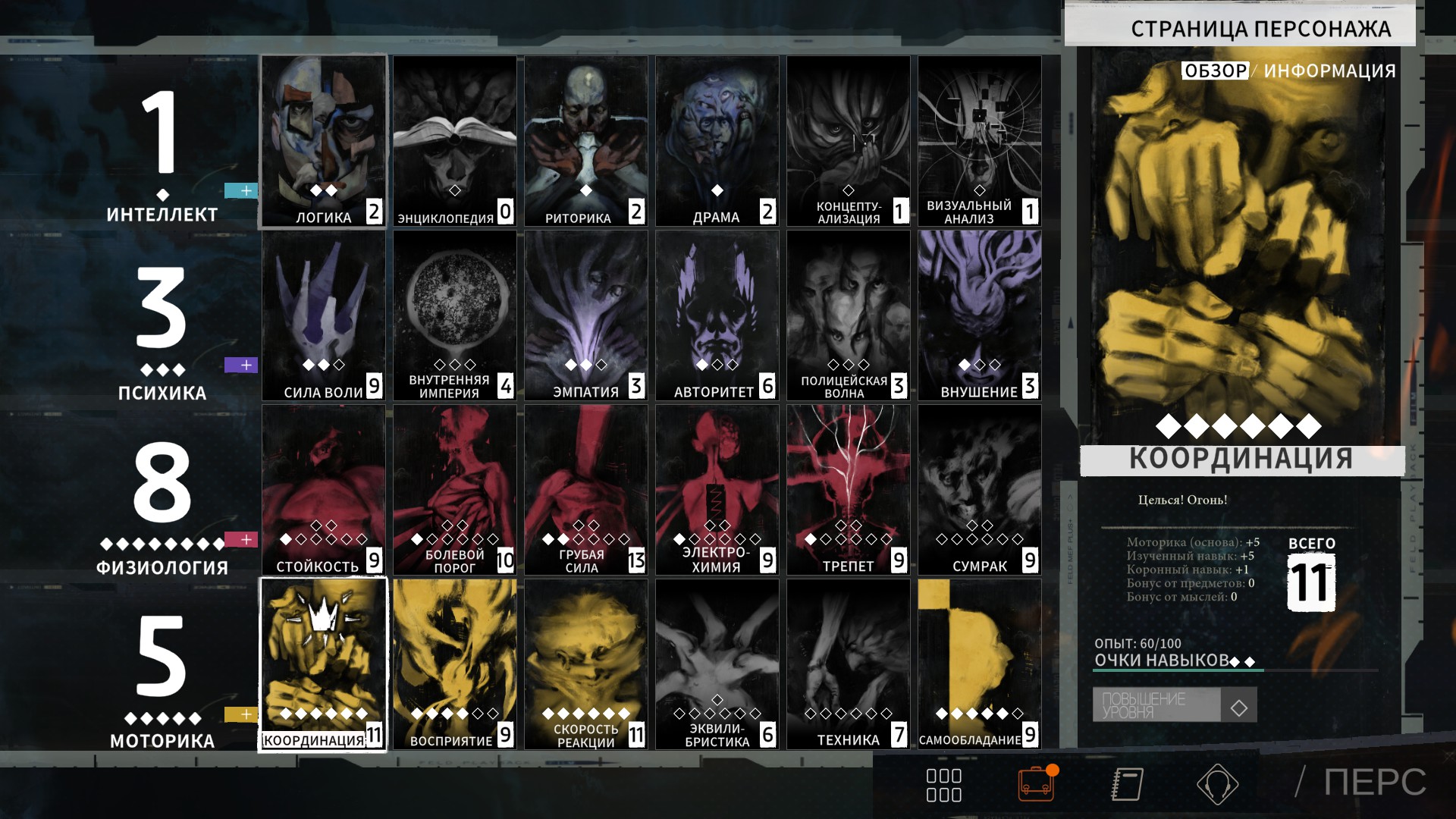Image resolution: width=1456 pixels, height=819 pixels.
Task: Select the Координация skill card
Action: 324,664
